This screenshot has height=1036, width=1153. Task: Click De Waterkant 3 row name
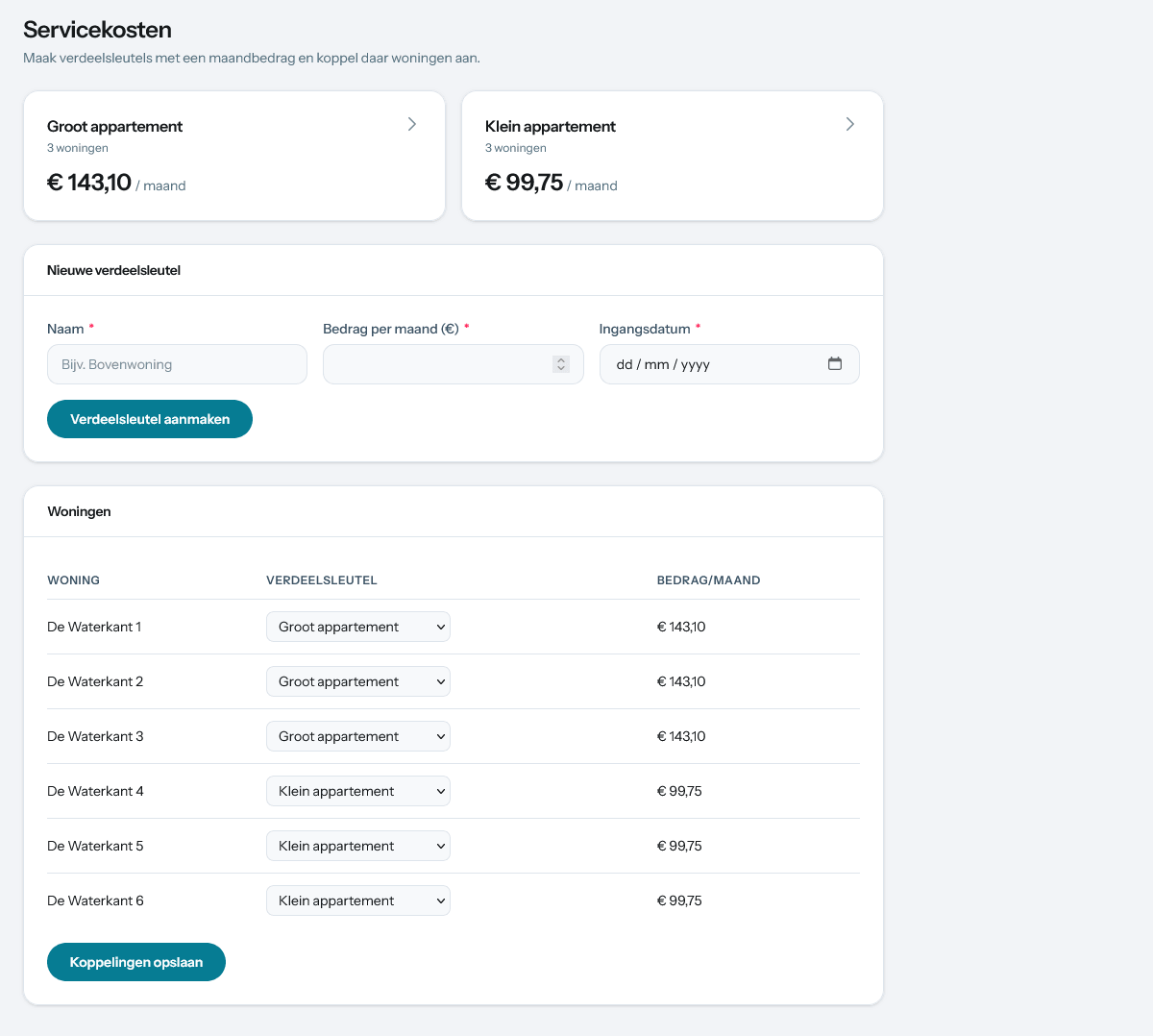click(x=95, y=736)
